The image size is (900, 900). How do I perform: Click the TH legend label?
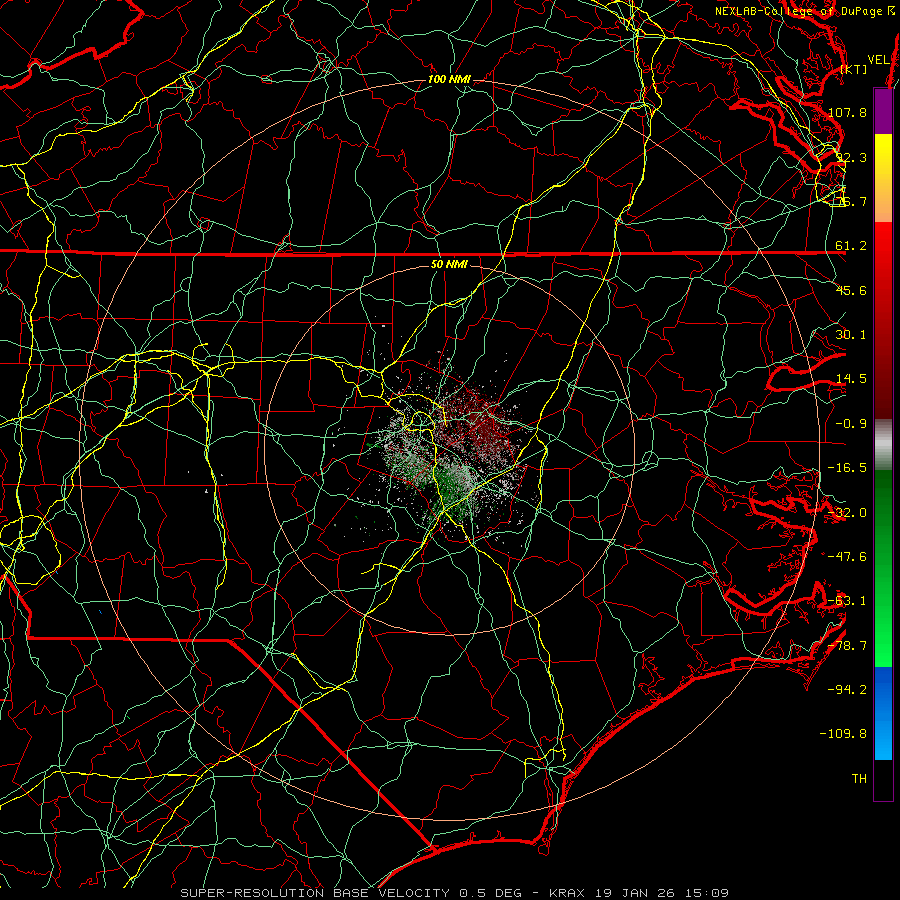click(x=859, y=779)
